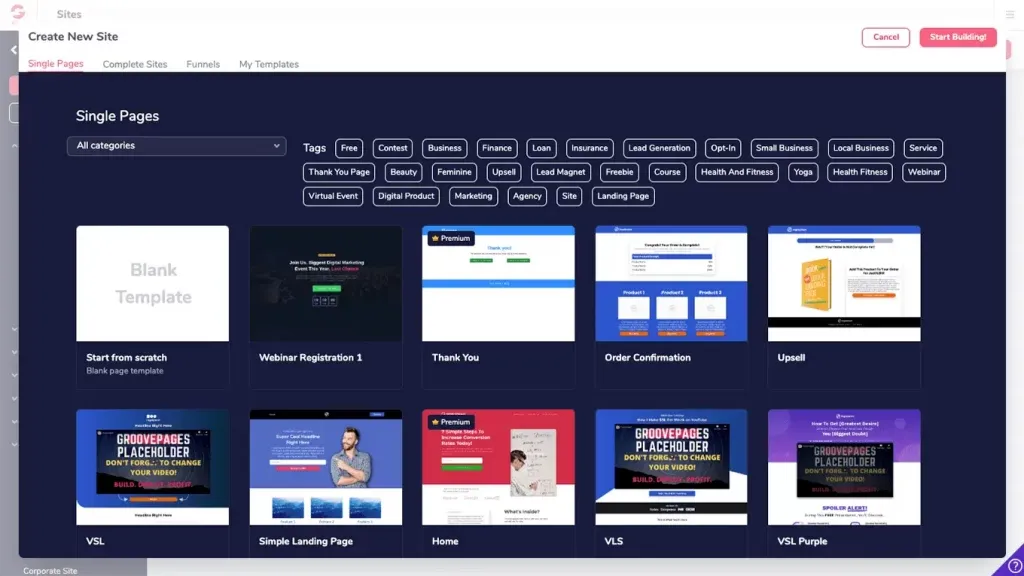Choose the Blank Template thumbnail
Image resolution: width=1024 pixels, height=576 pixels.
click(153, 283)
